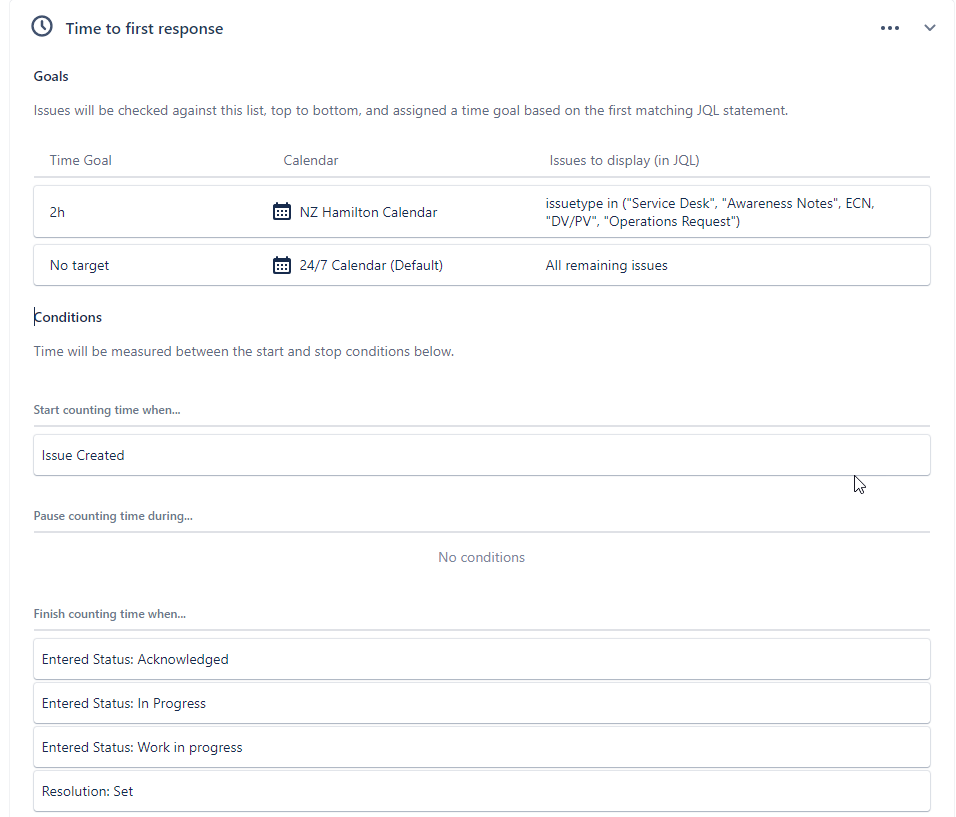Select the Resolution: Set condition
The height and width of the screenshot is (817, 956).
point(482,791)
